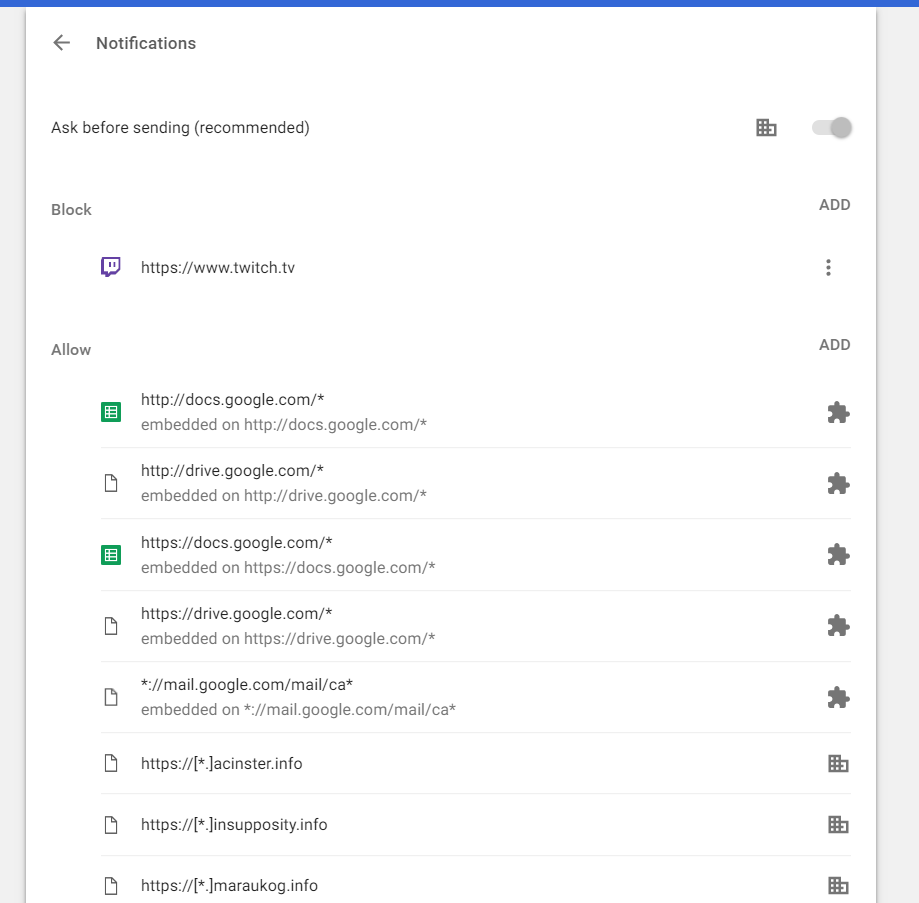Click the Twitch site icon
This screenshot has width=919, height=903.
click(x=111, y=267)
